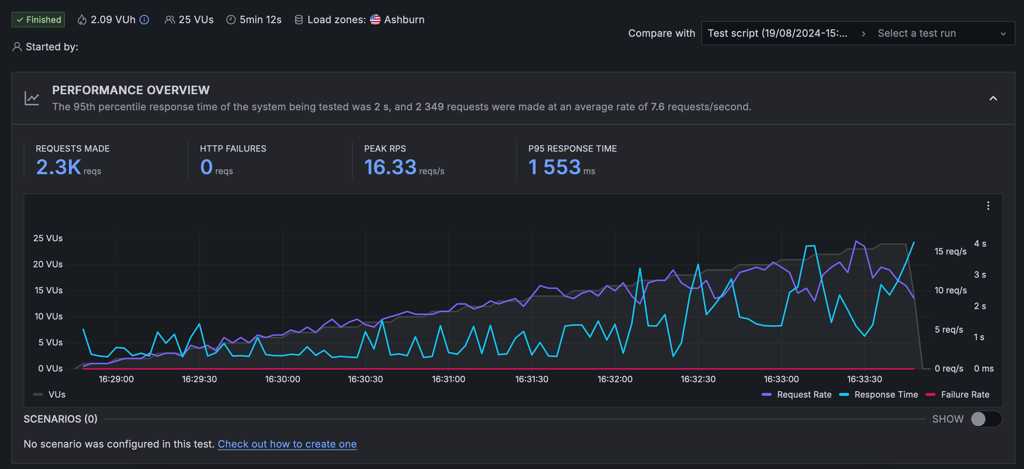Toggle the VUs legend series
Viewport: 1024px width, 469px height.
[x=49, y=395]
